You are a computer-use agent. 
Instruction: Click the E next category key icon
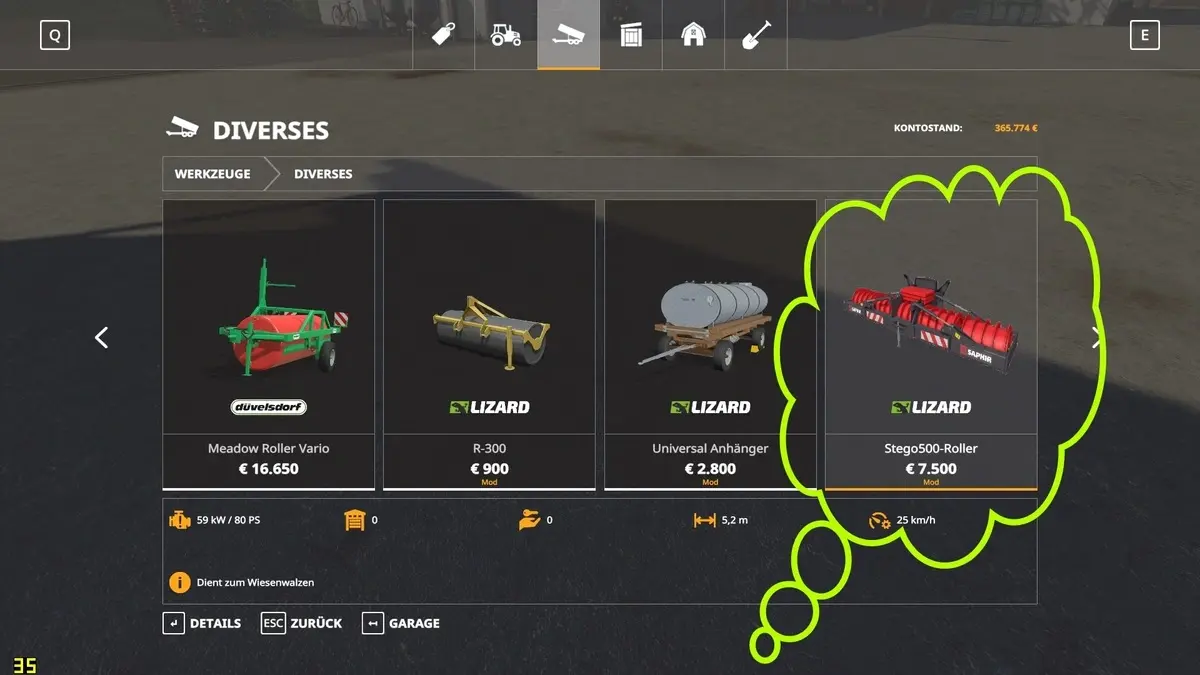1144,36
